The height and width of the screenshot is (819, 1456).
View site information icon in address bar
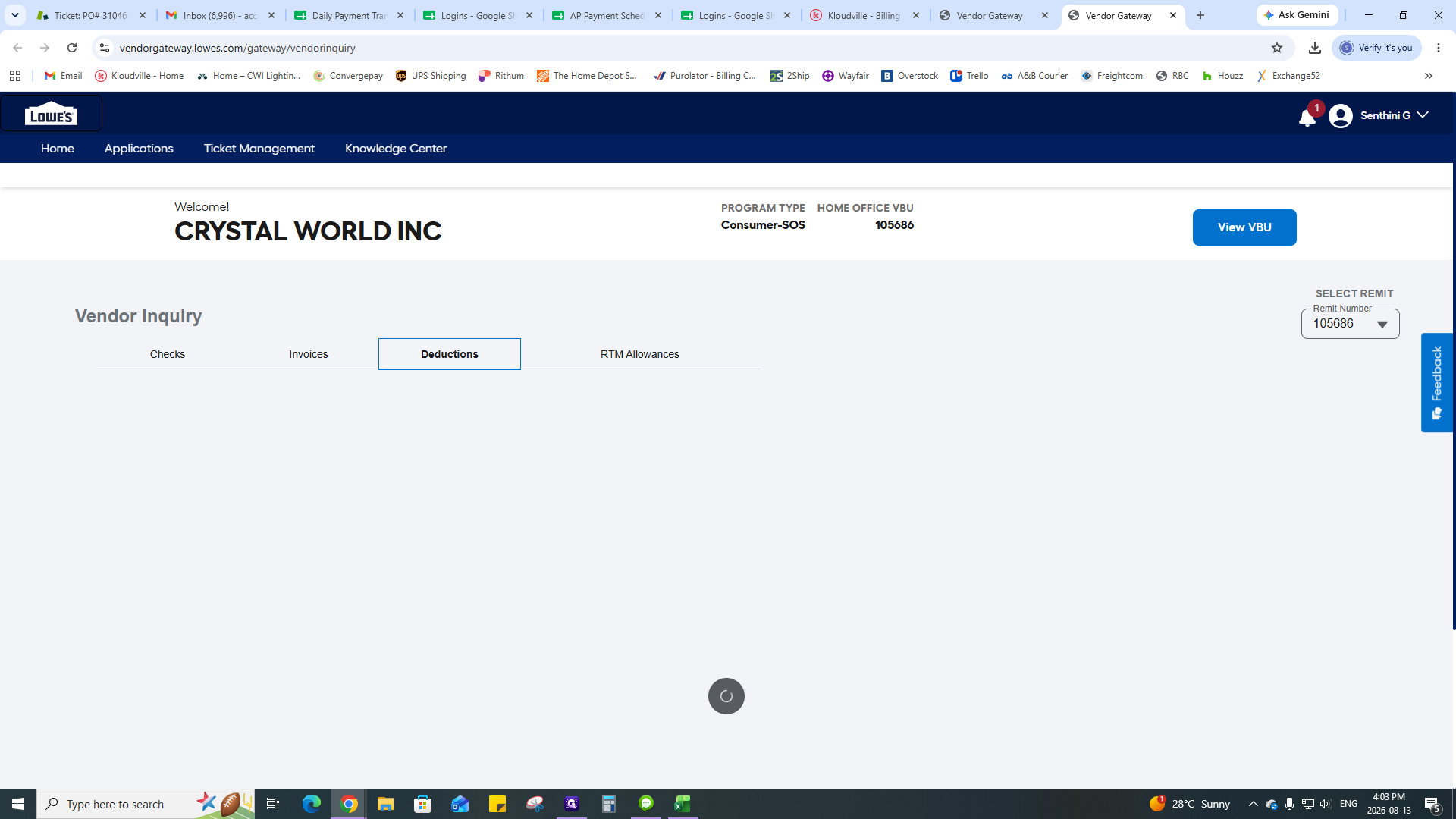pos(105,48)
